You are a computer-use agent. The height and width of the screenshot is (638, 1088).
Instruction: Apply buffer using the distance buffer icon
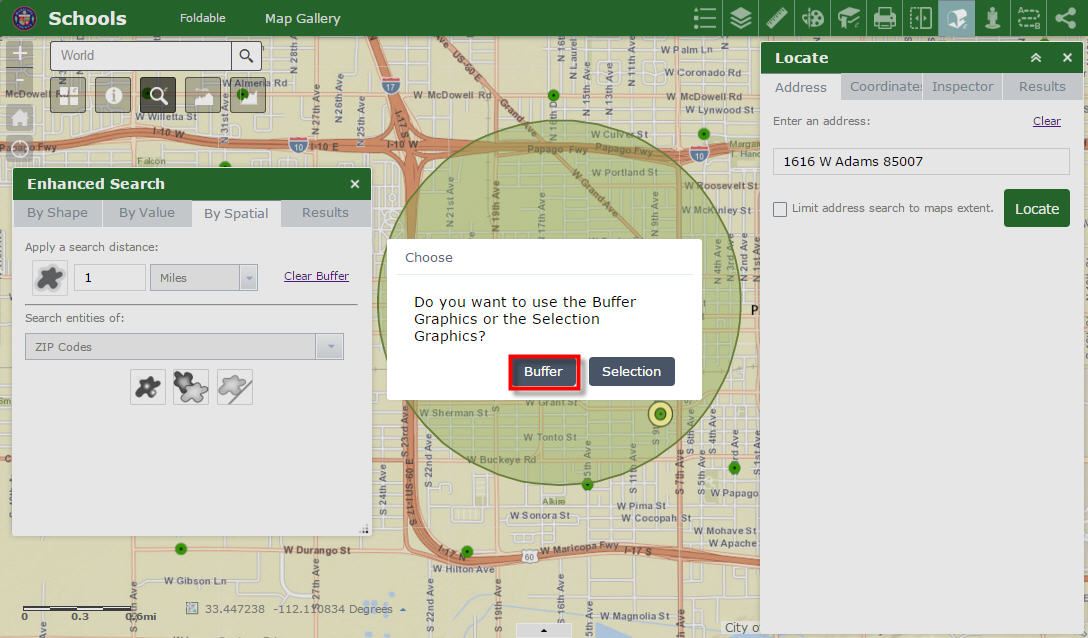(x=50, y=278)
